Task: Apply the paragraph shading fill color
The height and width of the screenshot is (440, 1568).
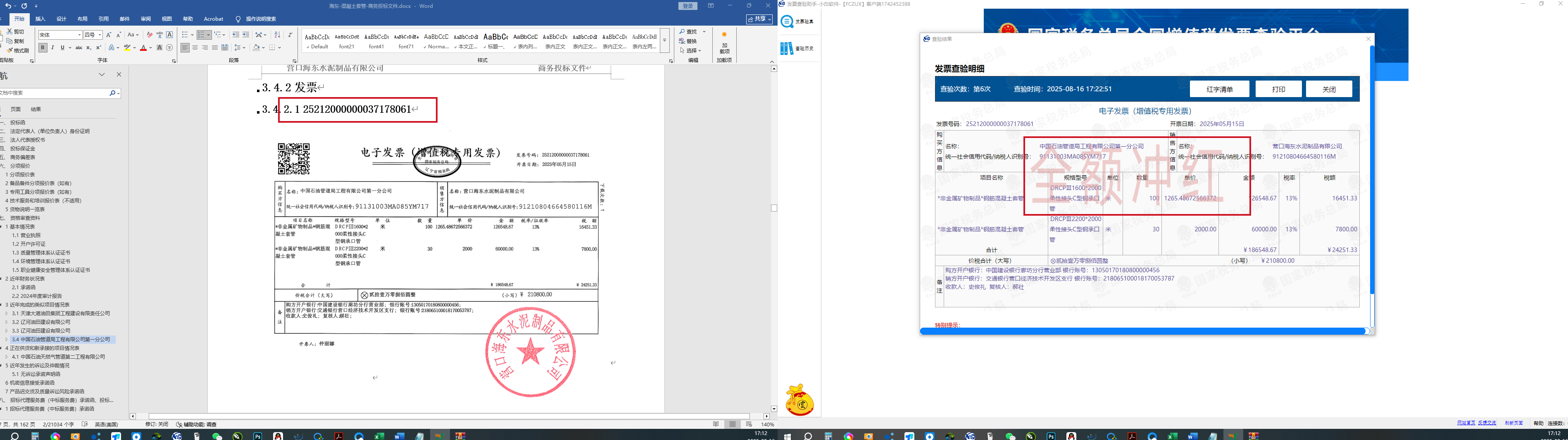Action: 256,48
